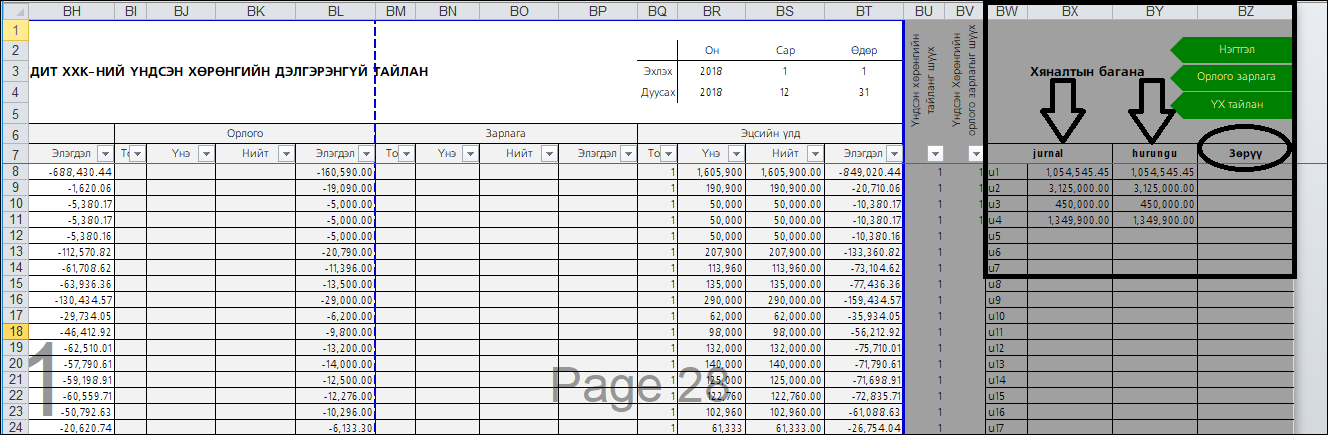Open the Элэгдэл filter dropdown in column BH
Screen dimensions: 1328x435
(104, 154)
